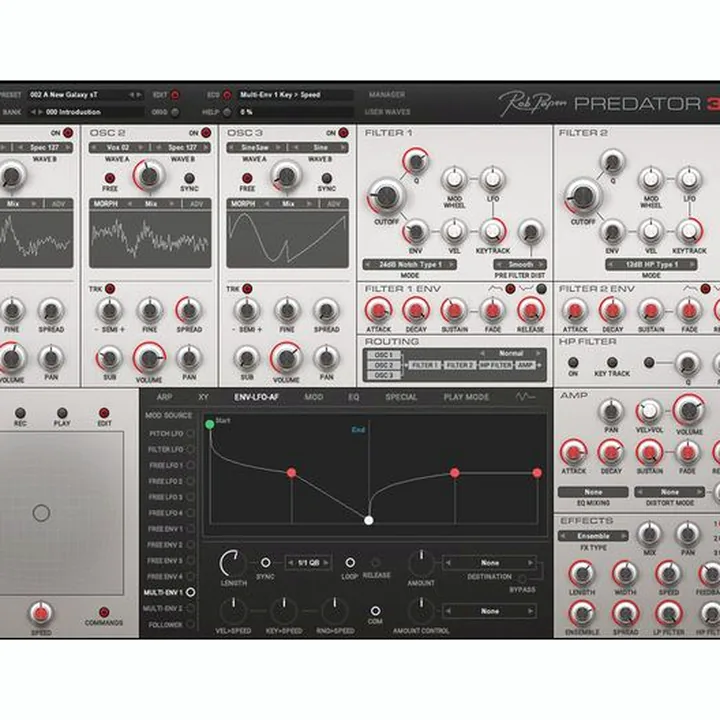The width and height of the screenshot is (720, 720).
Task: Open OSC 2 Wave A Vox 02 selector
Action: coord(118,147)
